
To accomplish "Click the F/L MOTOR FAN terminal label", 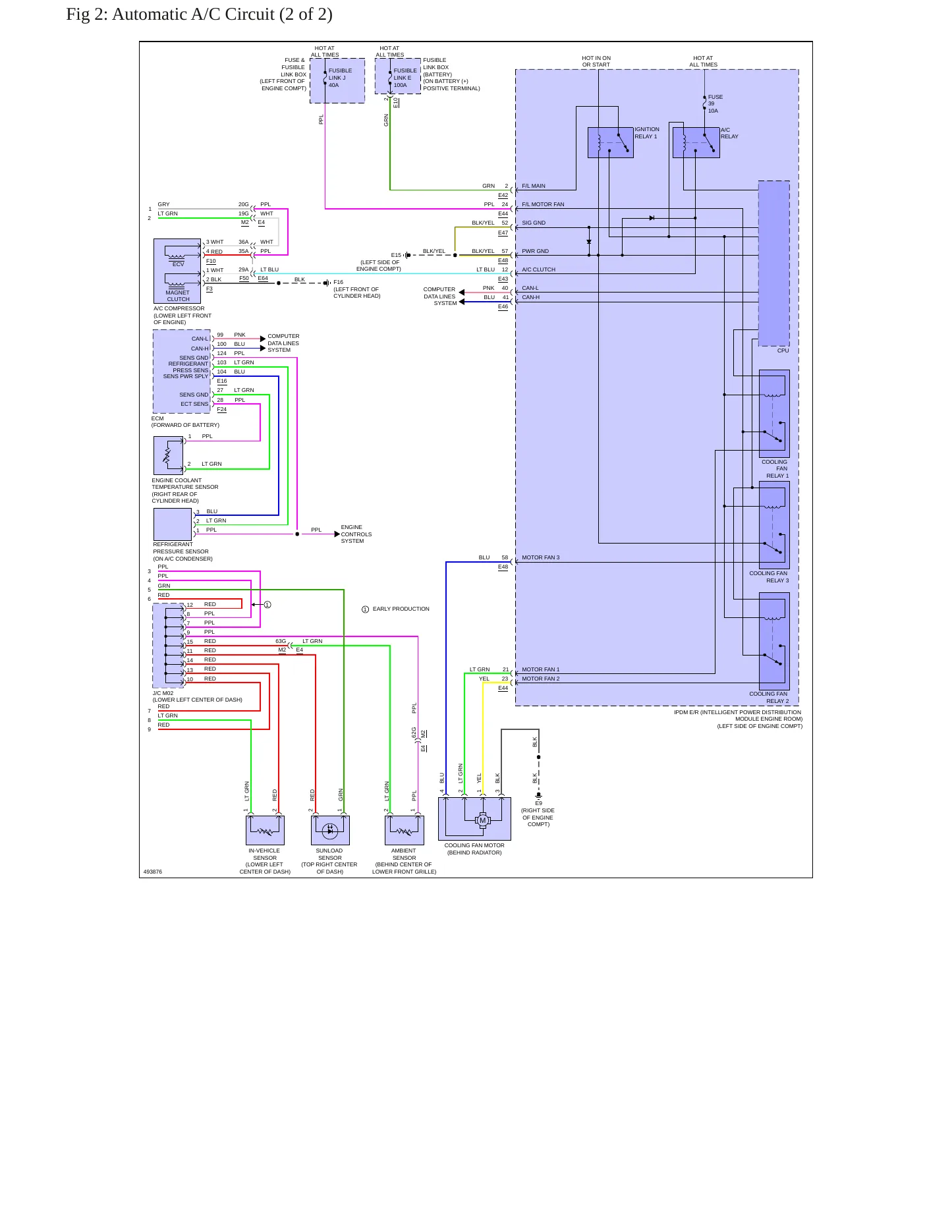I will point(543,205).
